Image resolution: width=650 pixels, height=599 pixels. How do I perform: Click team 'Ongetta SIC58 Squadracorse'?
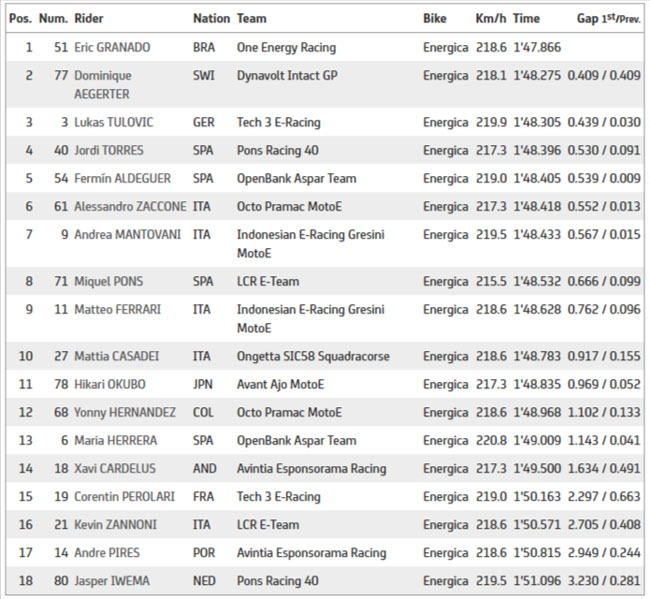[x=313, y=356]
